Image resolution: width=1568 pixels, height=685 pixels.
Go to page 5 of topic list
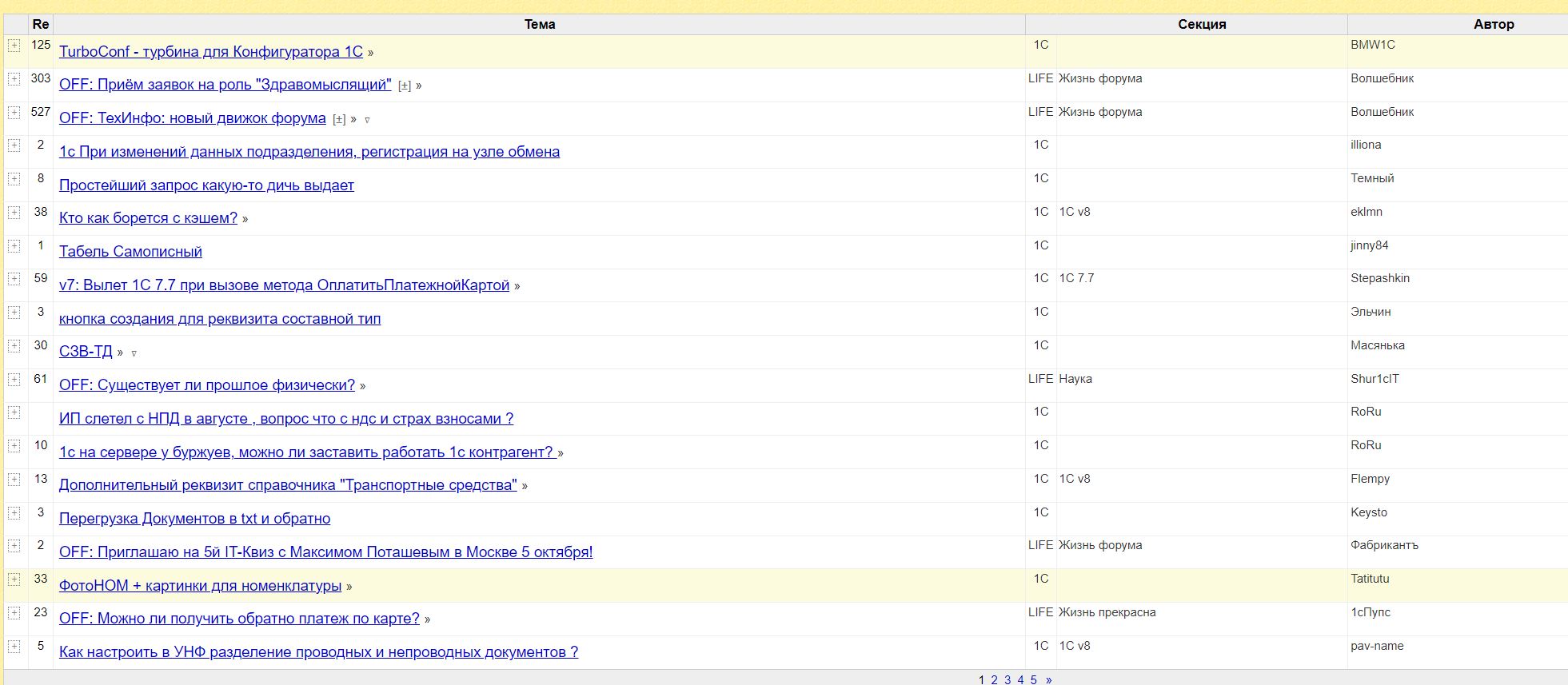point(1033,679)
